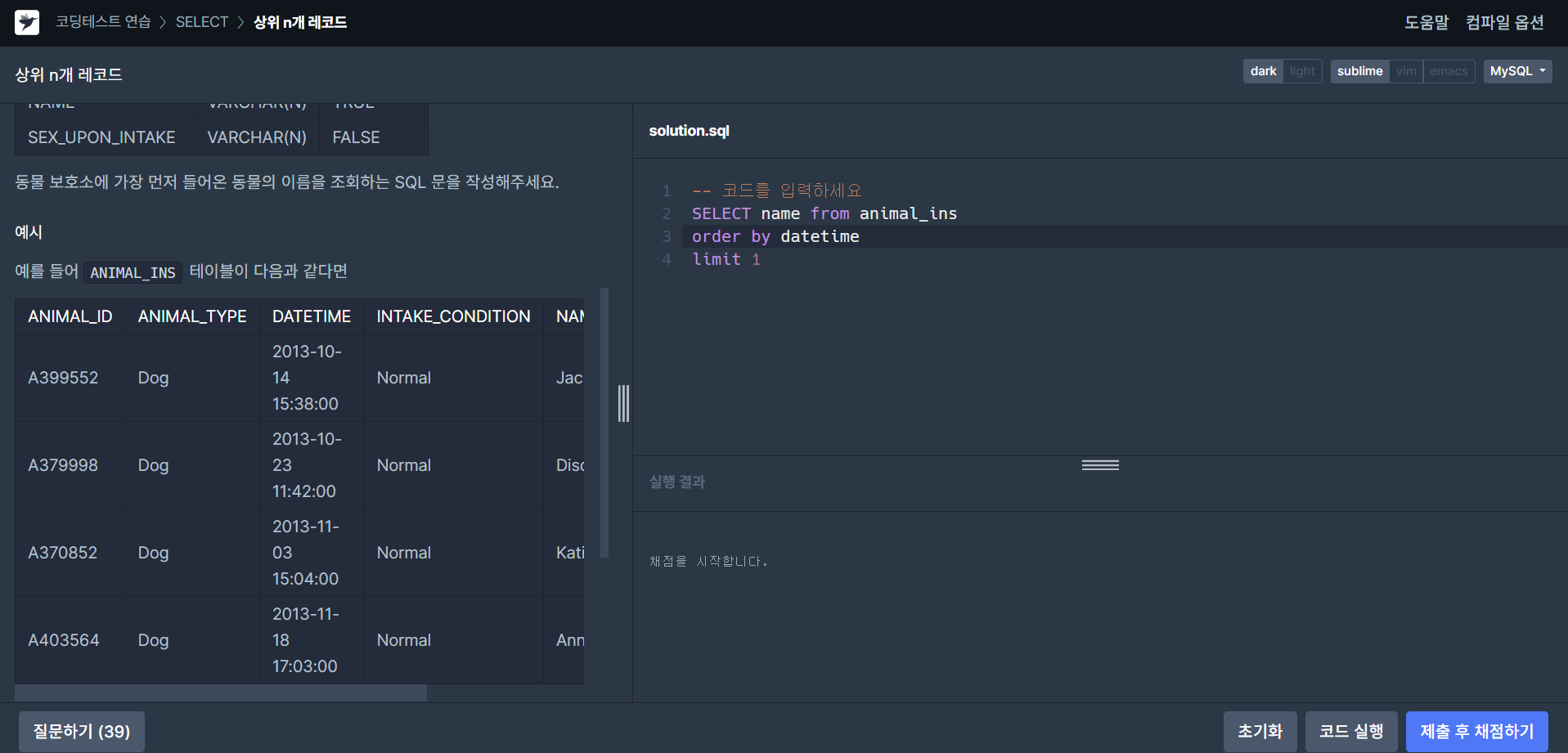Click the 코드 실행 run button

[x=1351, y=731]
